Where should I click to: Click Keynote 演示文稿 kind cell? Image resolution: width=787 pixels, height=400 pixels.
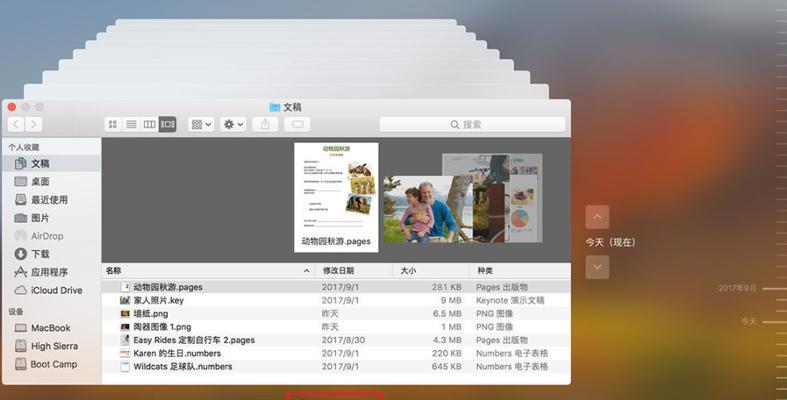(510, 300)
